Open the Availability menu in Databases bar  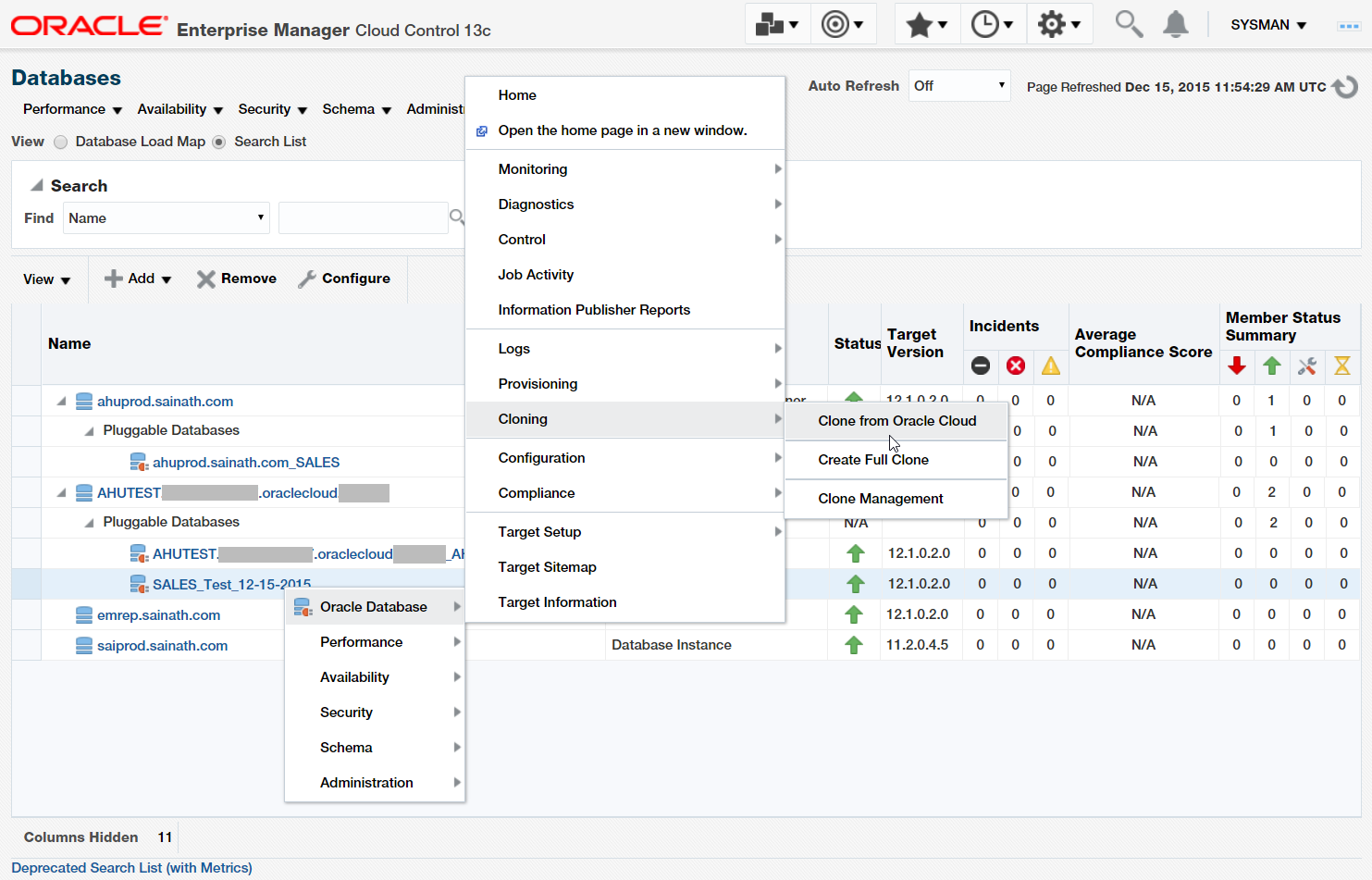click(179, 109)
